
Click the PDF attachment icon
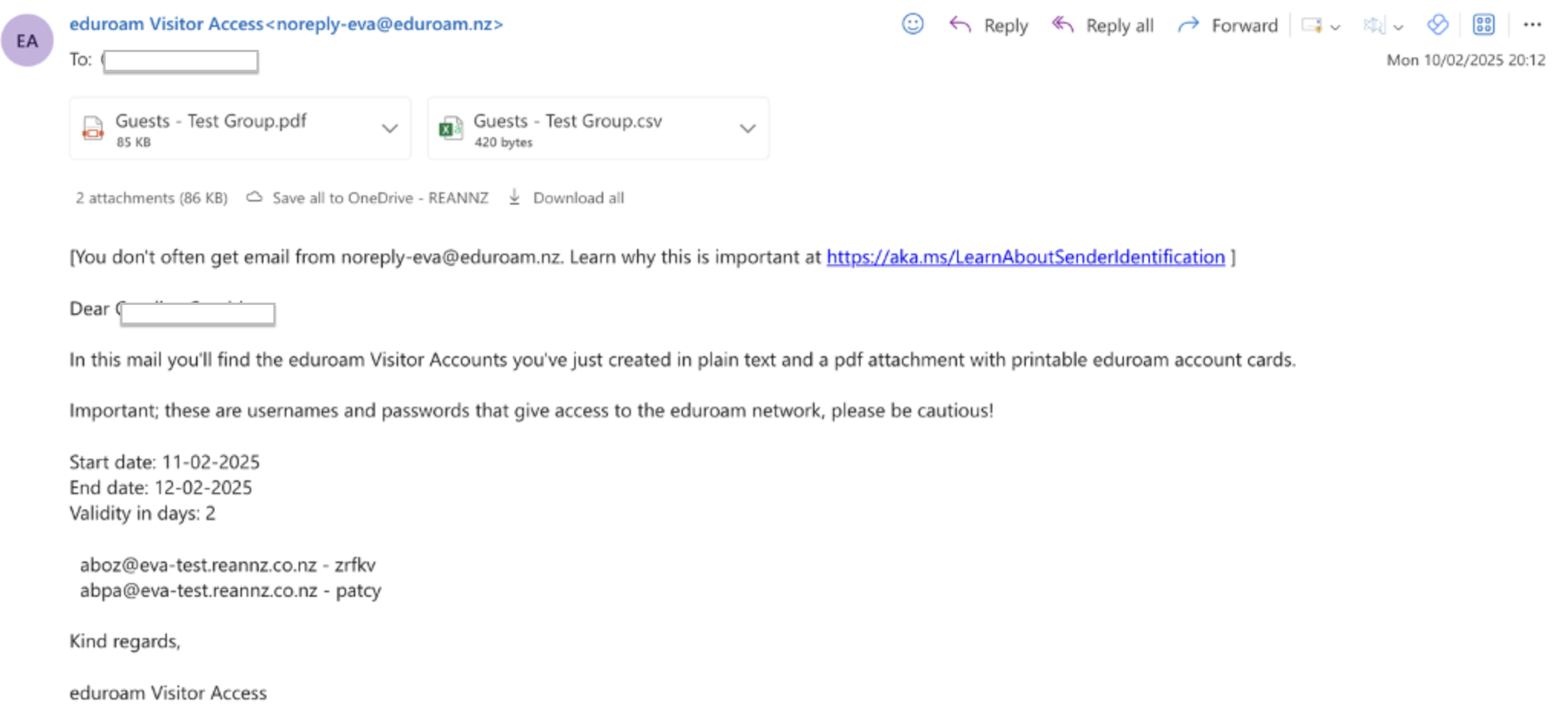point(93,127)
